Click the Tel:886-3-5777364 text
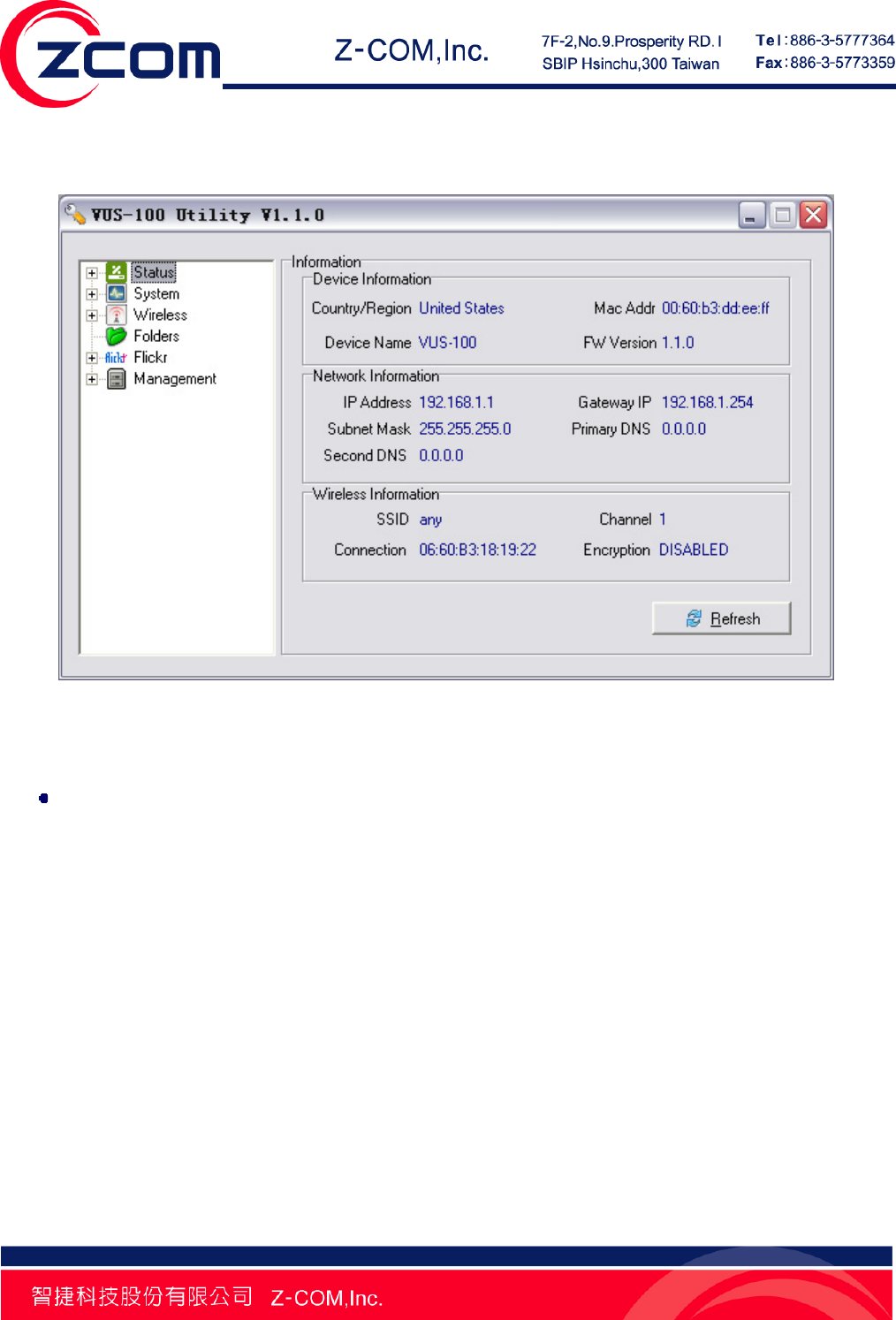 tap(824, 41)
